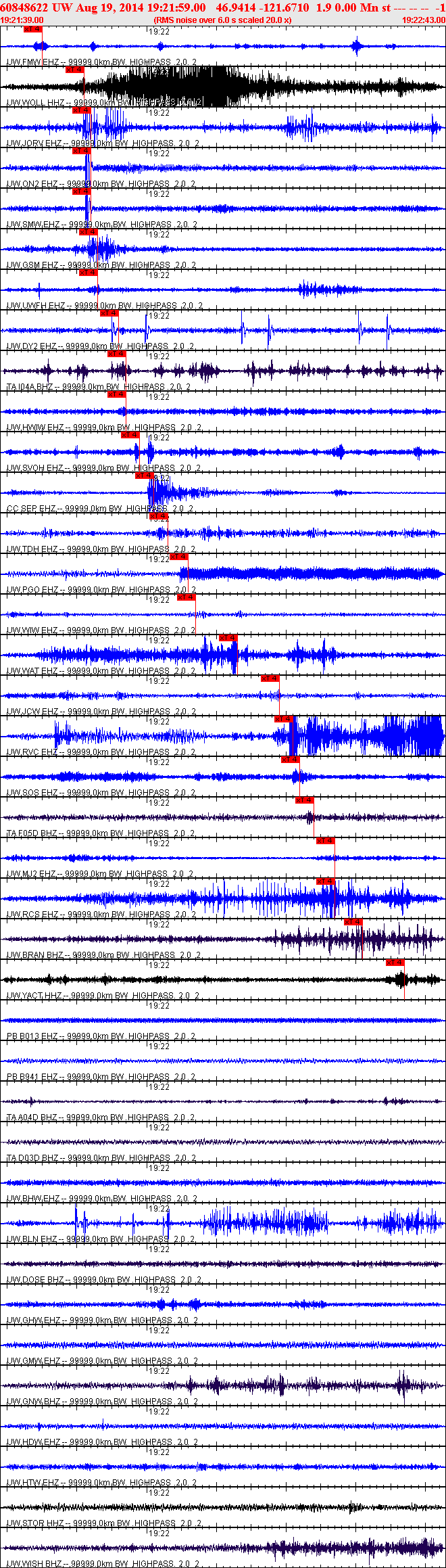
Task: Click the 'TA.I04A BHZ' station label
Action: coord(30,387)
